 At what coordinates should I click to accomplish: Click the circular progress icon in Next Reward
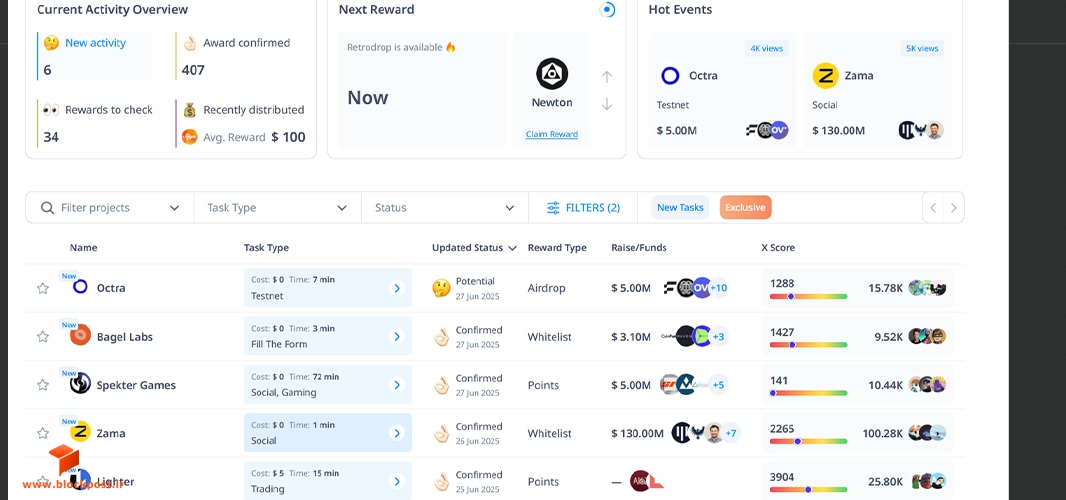pyautogui.click(x=607, y=10)
